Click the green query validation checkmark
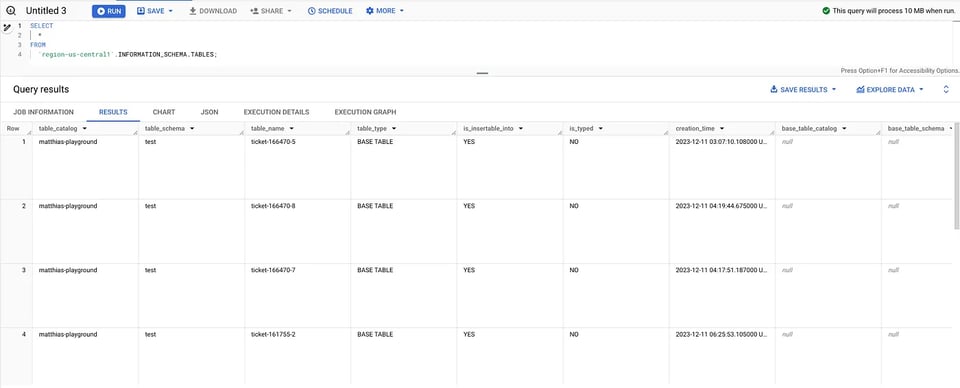 click(826, 11)
